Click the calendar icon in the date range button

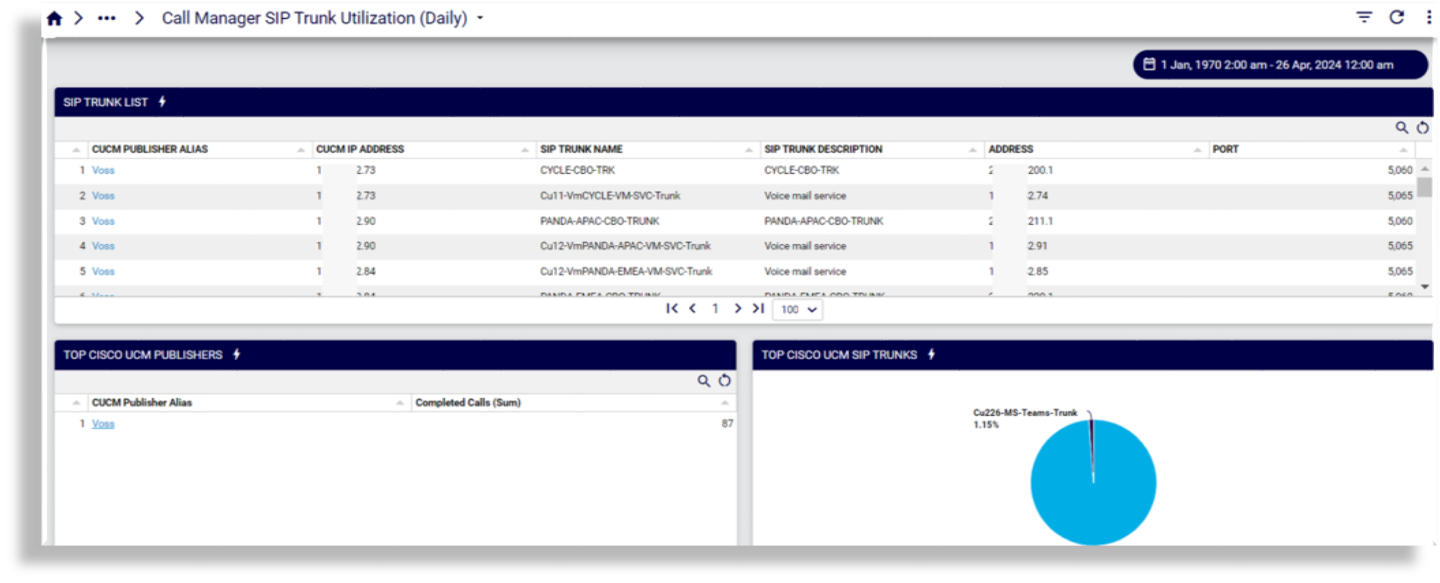click(x=1149, y=64)
